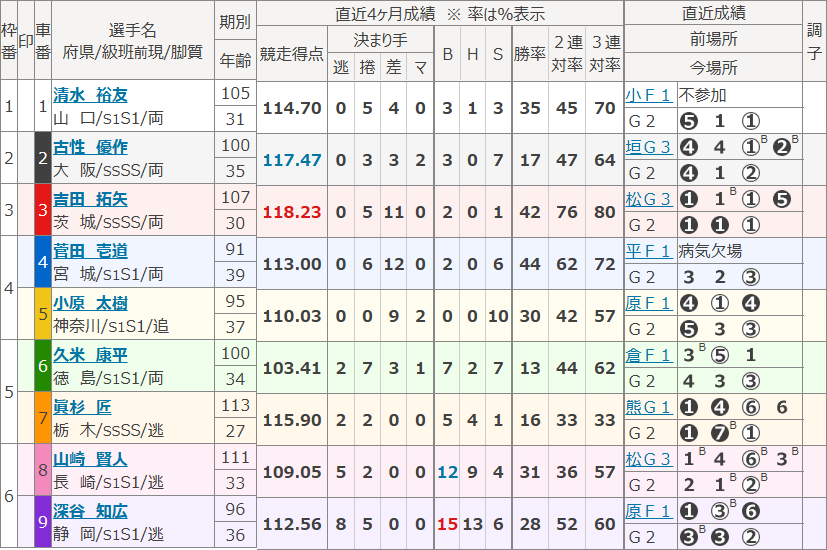Click the blue B count 12

coord(447,472)
